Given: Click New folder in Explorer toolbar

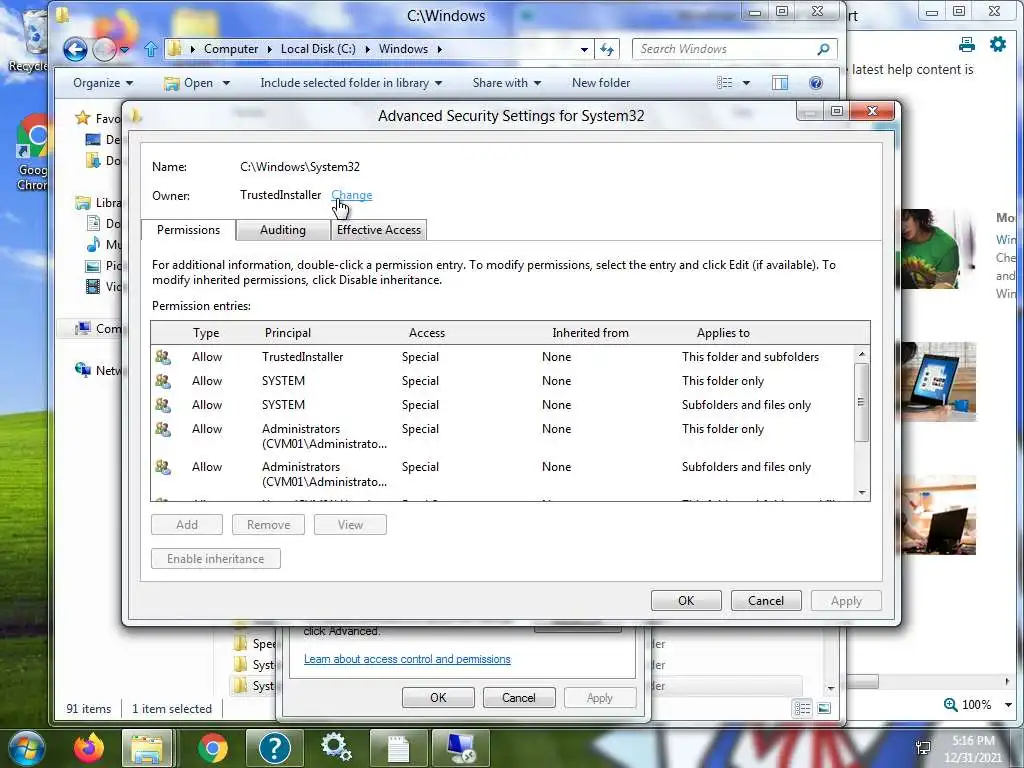Looking at the screenshot, I should point(601,83).
